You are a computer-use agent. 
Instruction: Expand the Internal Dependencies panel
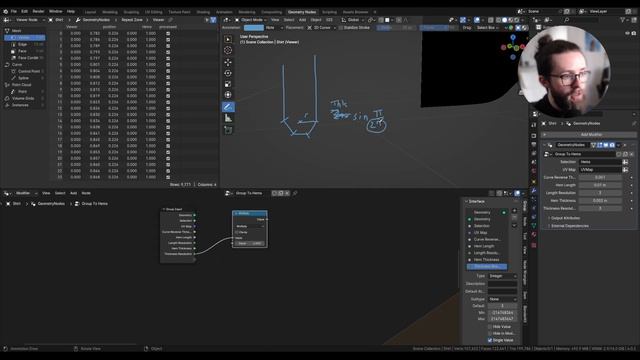pos(569,226)
